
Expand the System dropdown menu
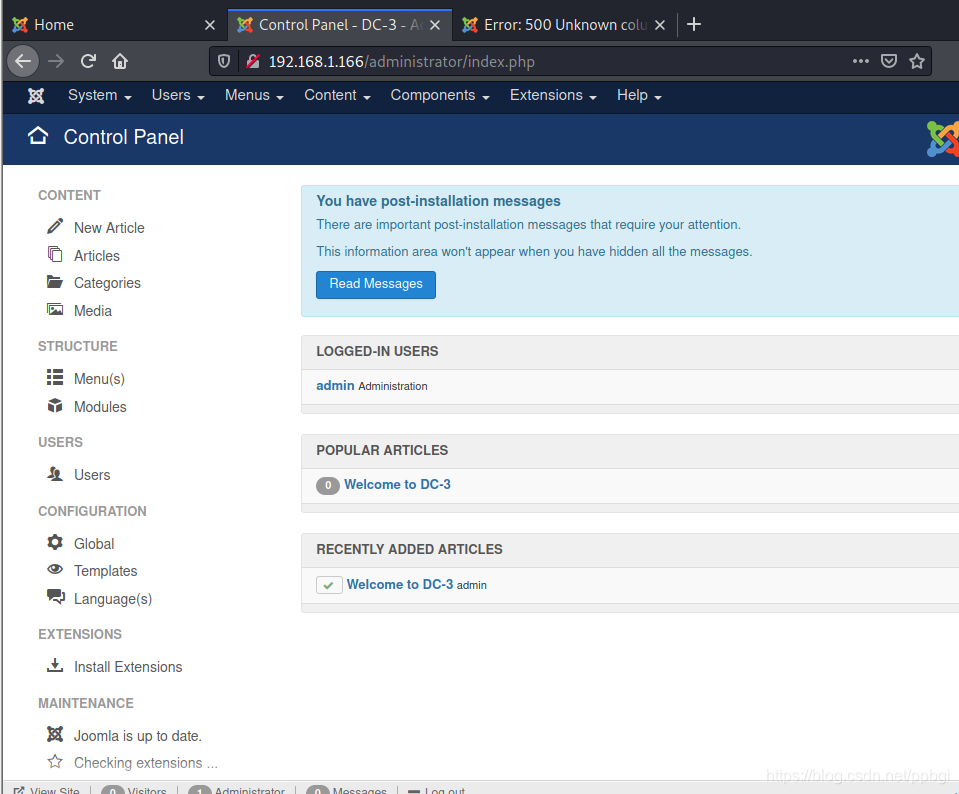pyautogui.click(x=100, y=95)
